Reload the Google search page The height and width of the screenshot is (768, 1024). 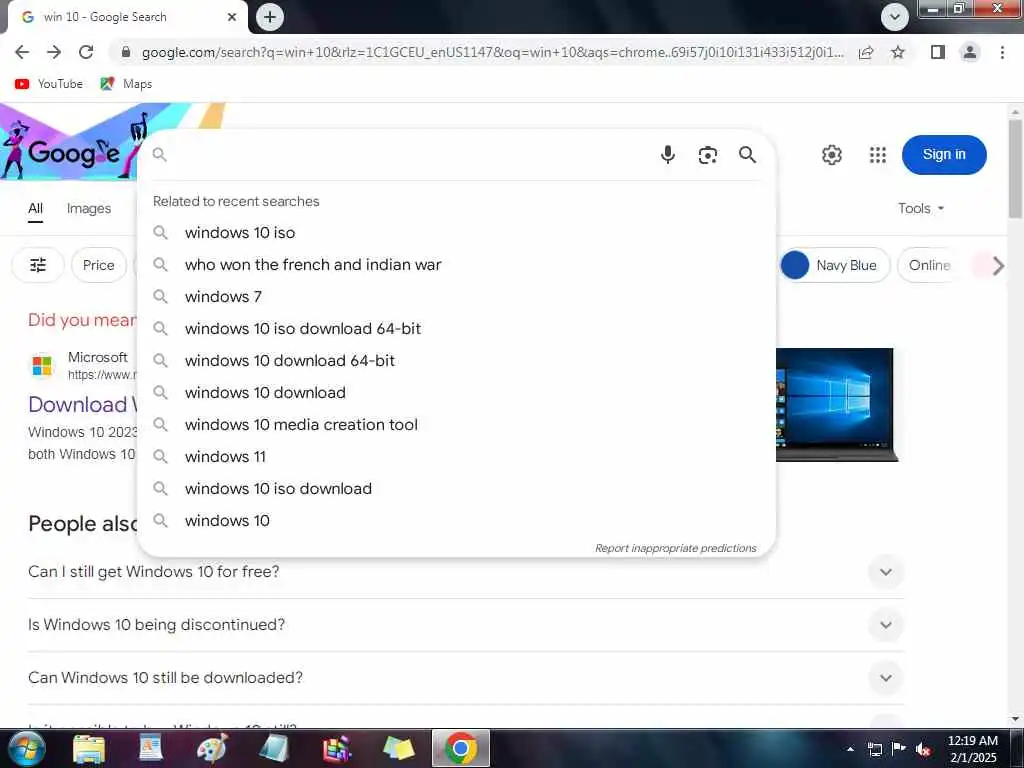[86, 52]
